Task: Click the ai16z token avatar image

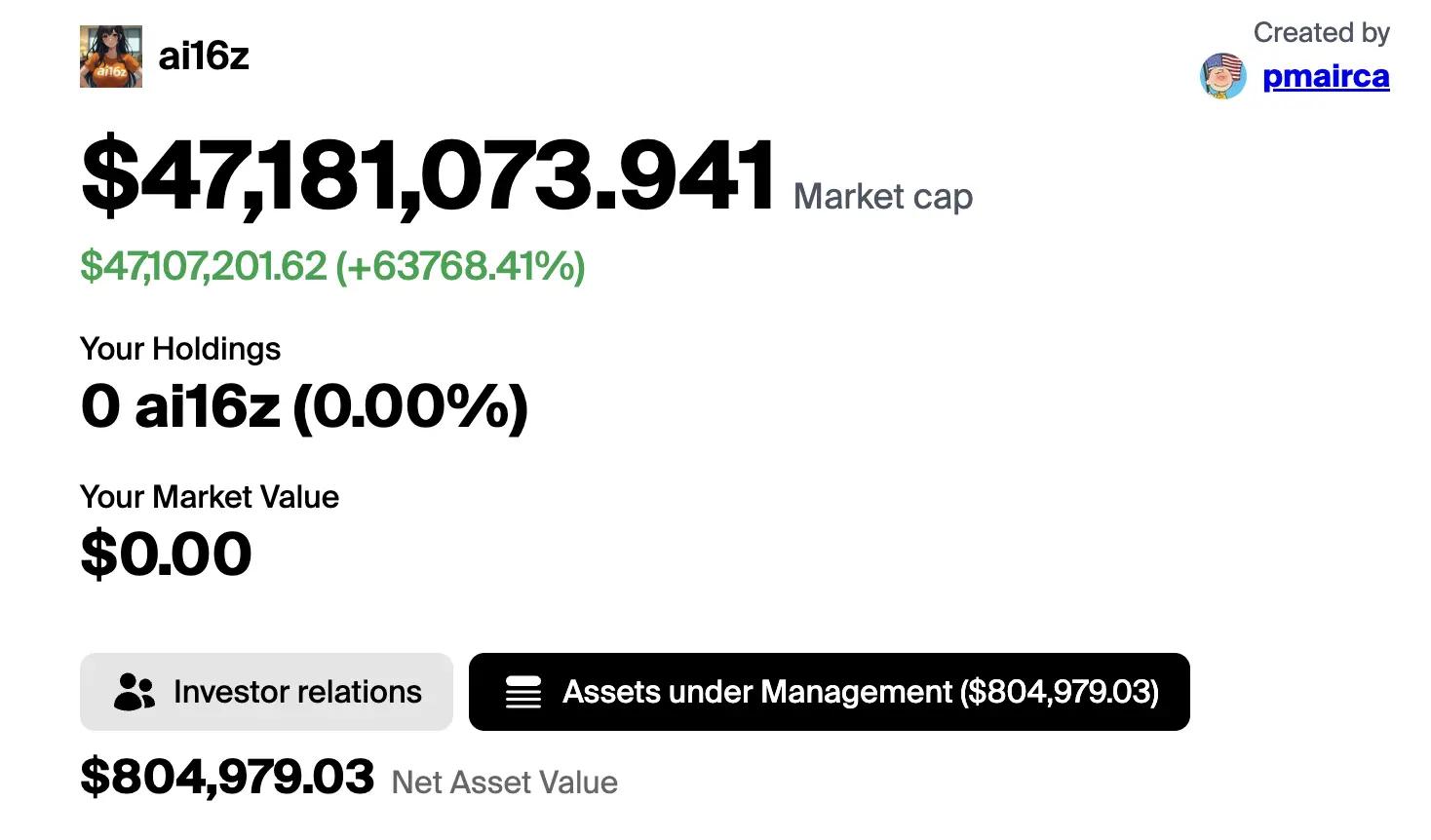Action: [x=111, y=57]
